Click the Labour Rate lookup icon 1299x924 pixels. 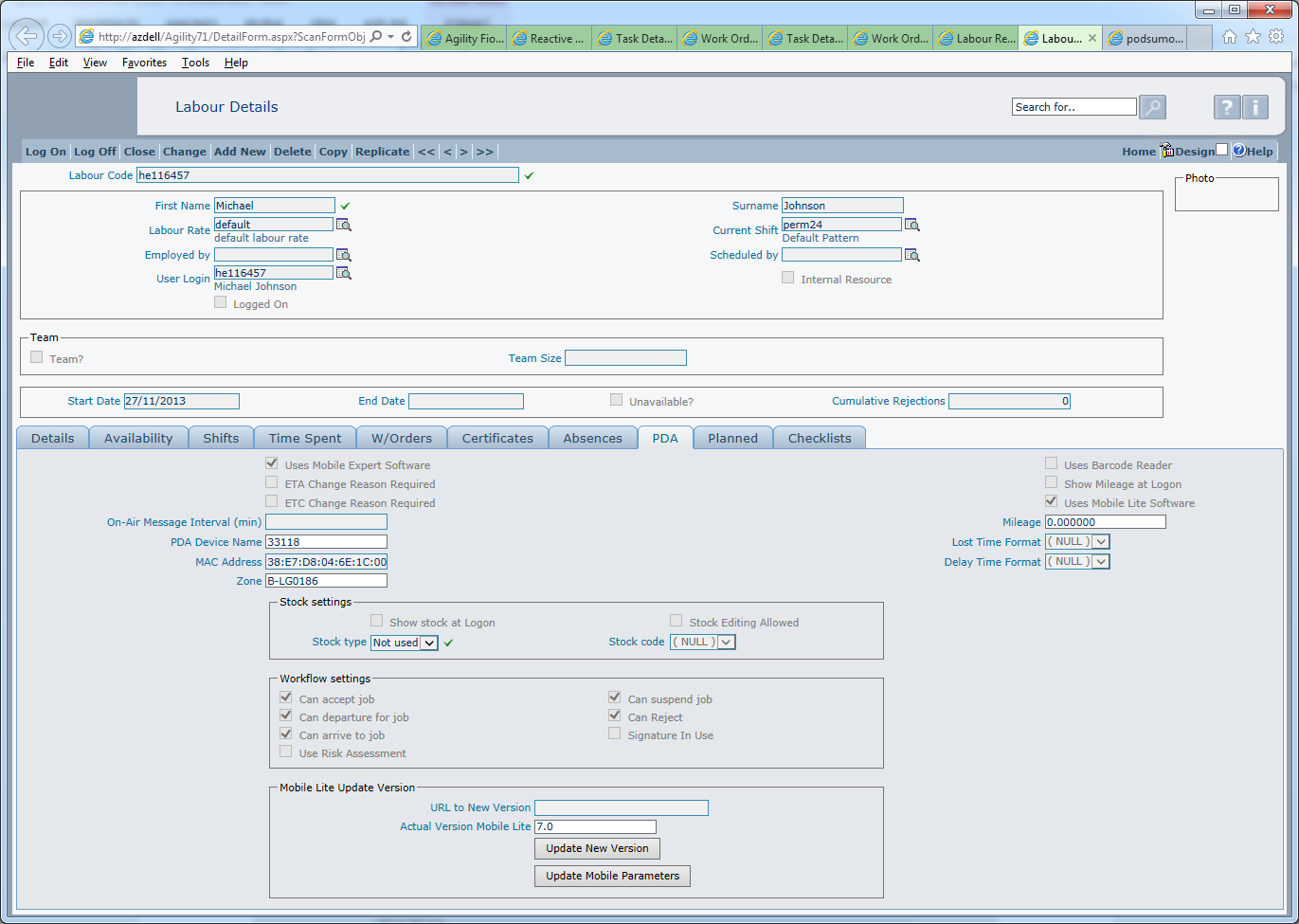tap(344, 226)
